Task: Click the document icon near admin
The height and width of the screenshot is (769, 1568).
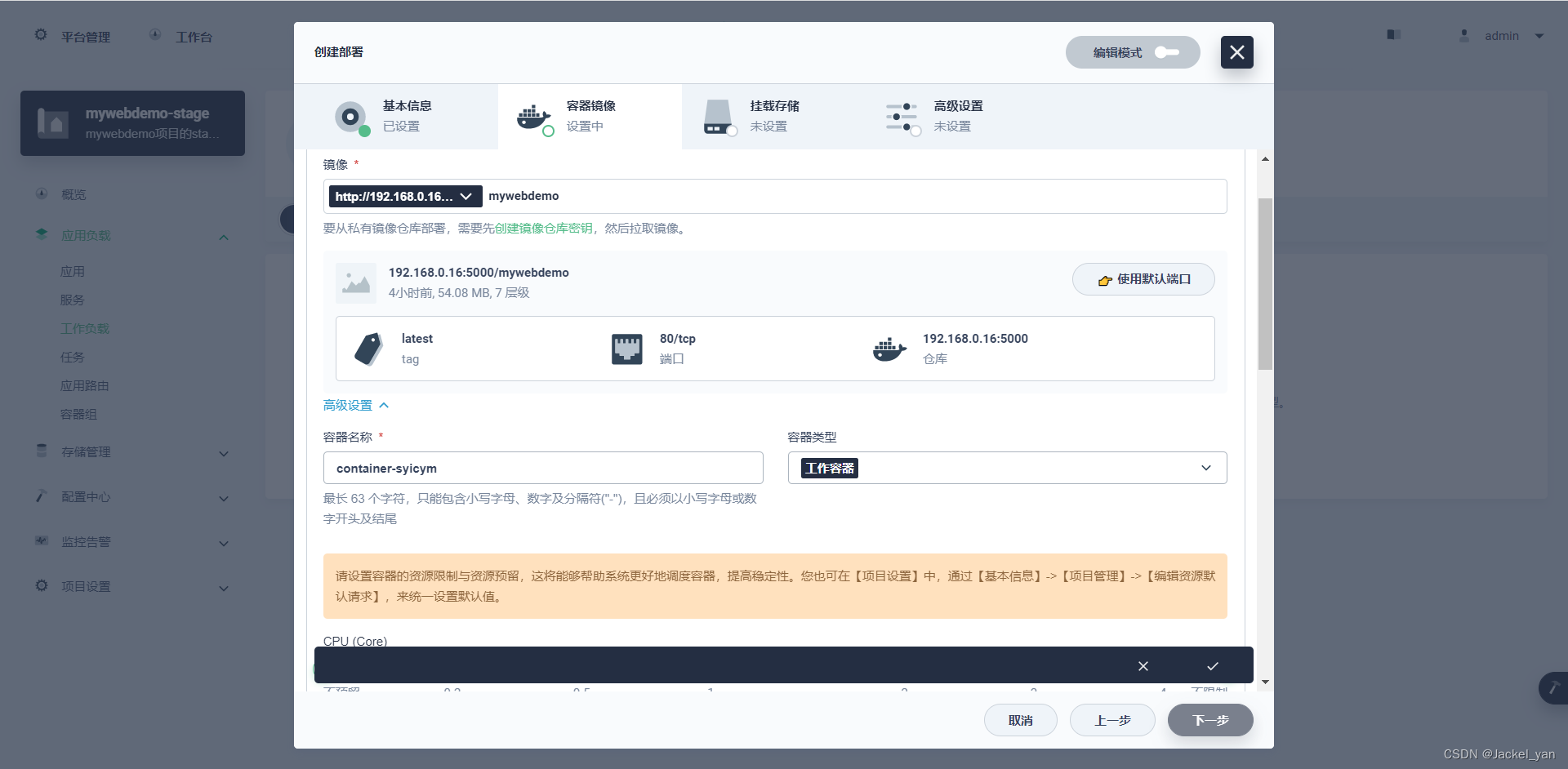Action: [1394, 35]
